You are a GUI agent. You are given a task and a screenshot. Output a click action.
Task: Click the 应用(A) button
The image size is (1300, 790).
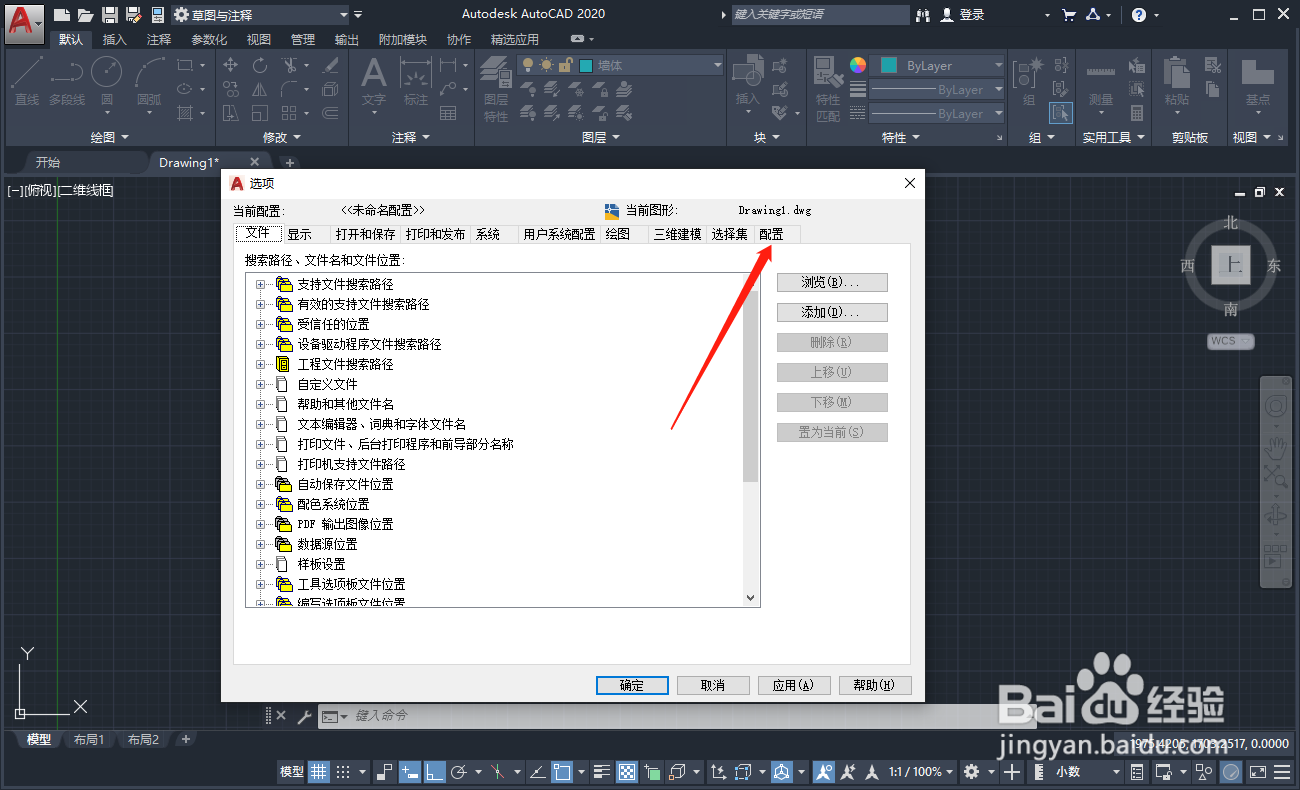coord(794,685)
